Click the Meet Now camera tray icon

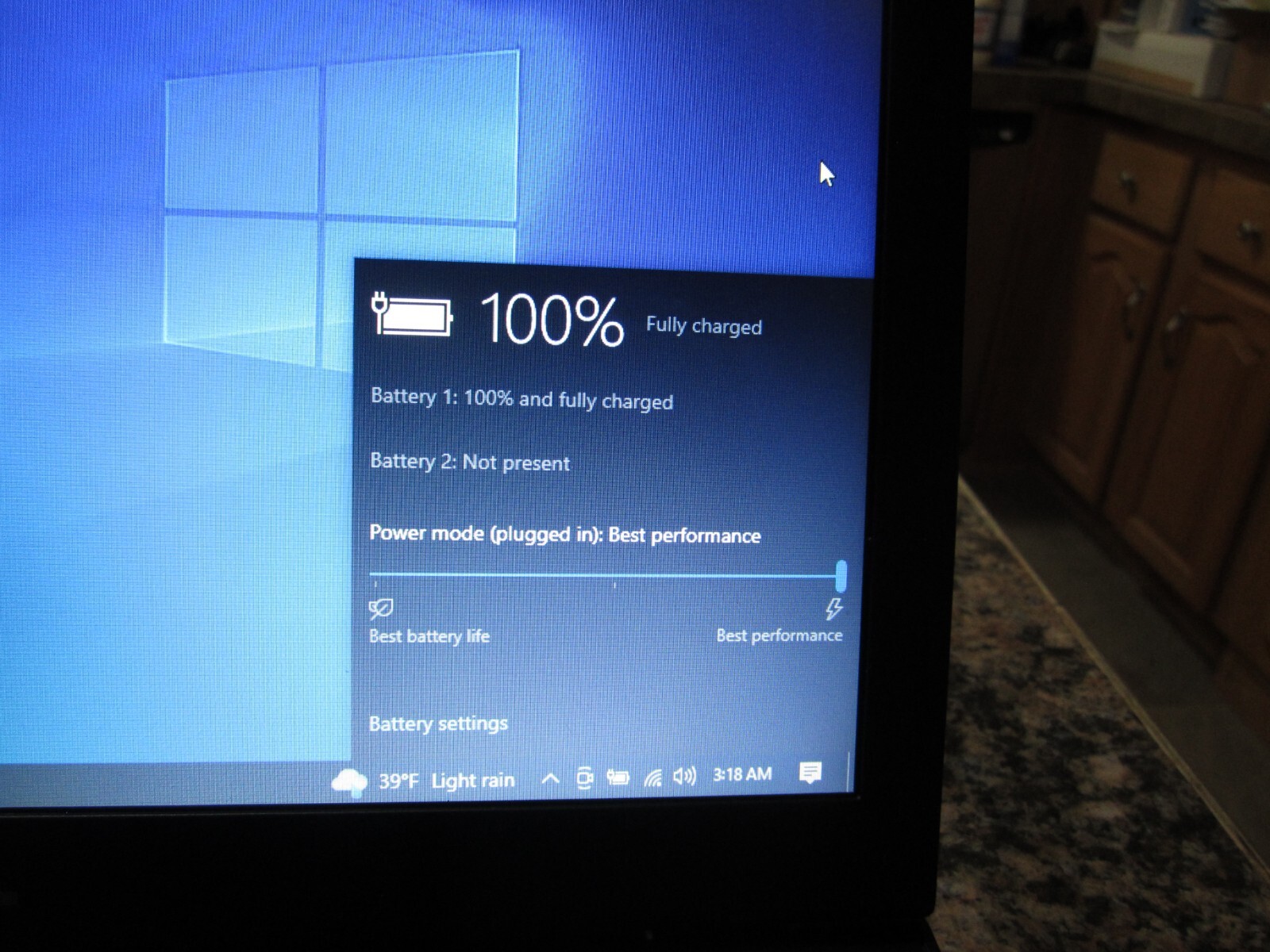pos(584,778)
